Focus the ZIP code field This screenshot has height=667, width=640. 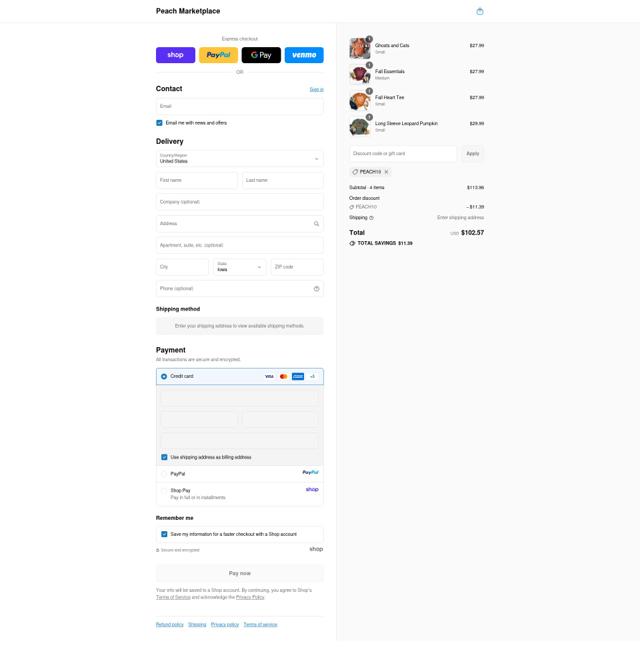(297, 267)
